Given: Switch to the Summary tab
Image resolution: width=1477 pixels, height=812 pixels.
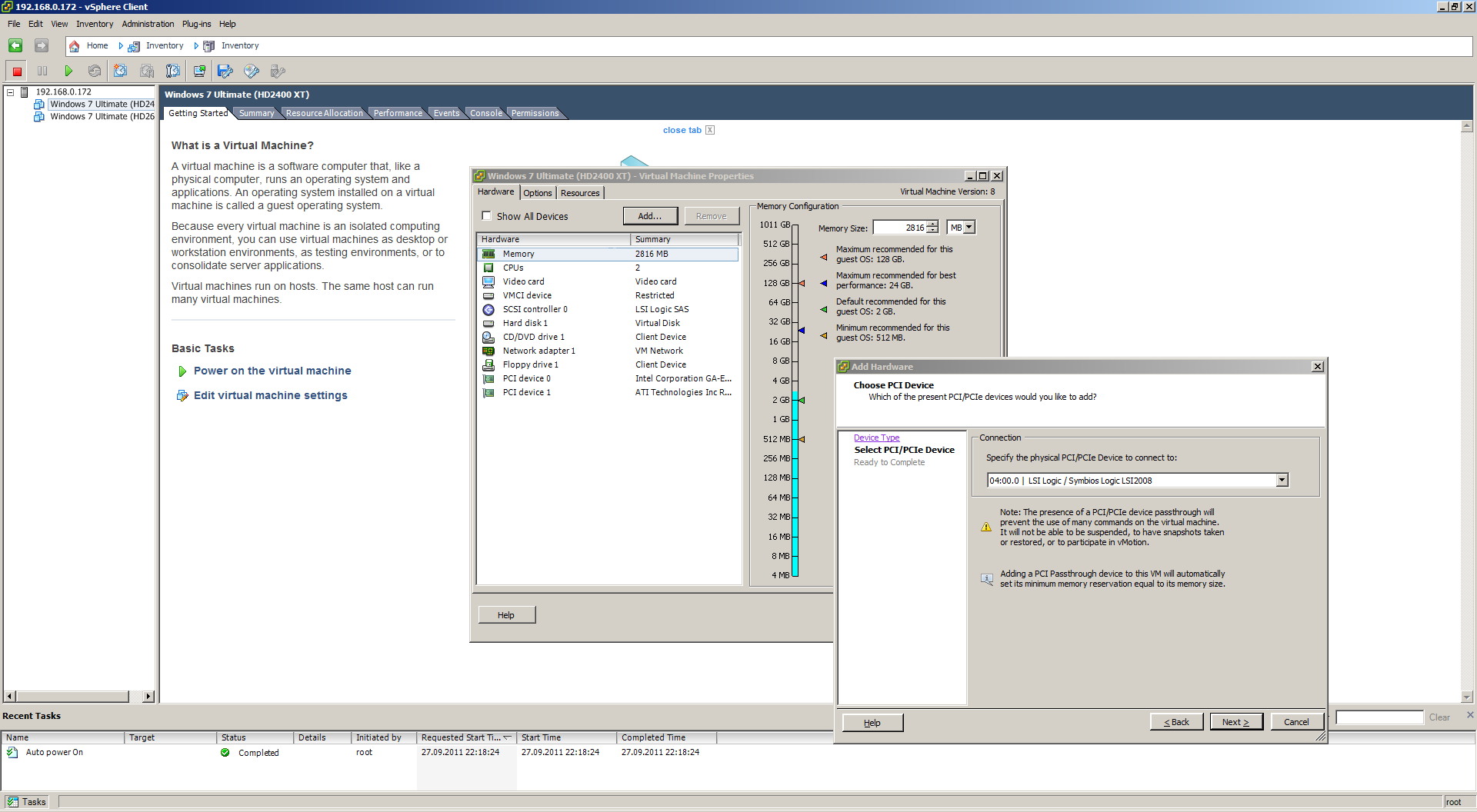Looking at the screenshot, I should (256, 113).
